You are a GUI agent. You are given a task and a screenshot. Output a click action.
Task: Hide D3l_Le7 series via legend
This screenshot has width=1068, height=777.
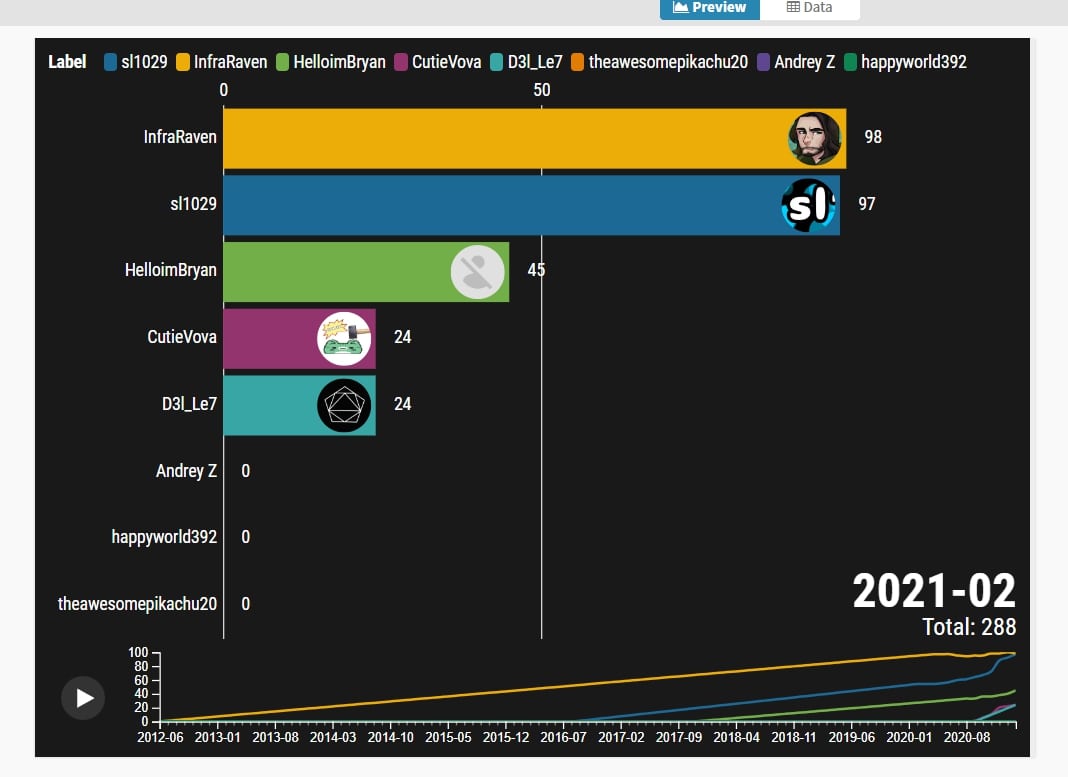527,62
